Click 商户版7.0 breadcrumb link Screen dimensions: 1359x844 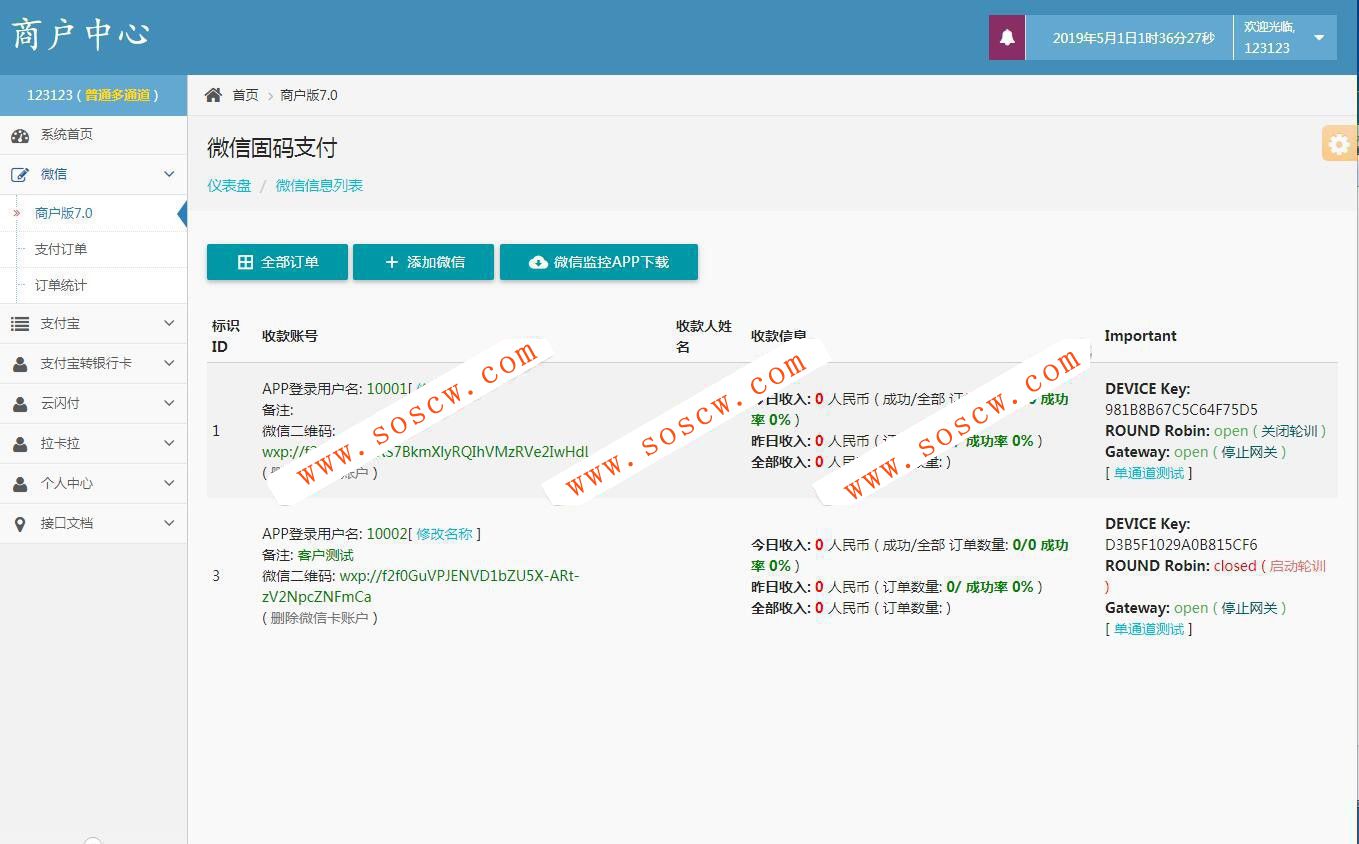[309, 95]
